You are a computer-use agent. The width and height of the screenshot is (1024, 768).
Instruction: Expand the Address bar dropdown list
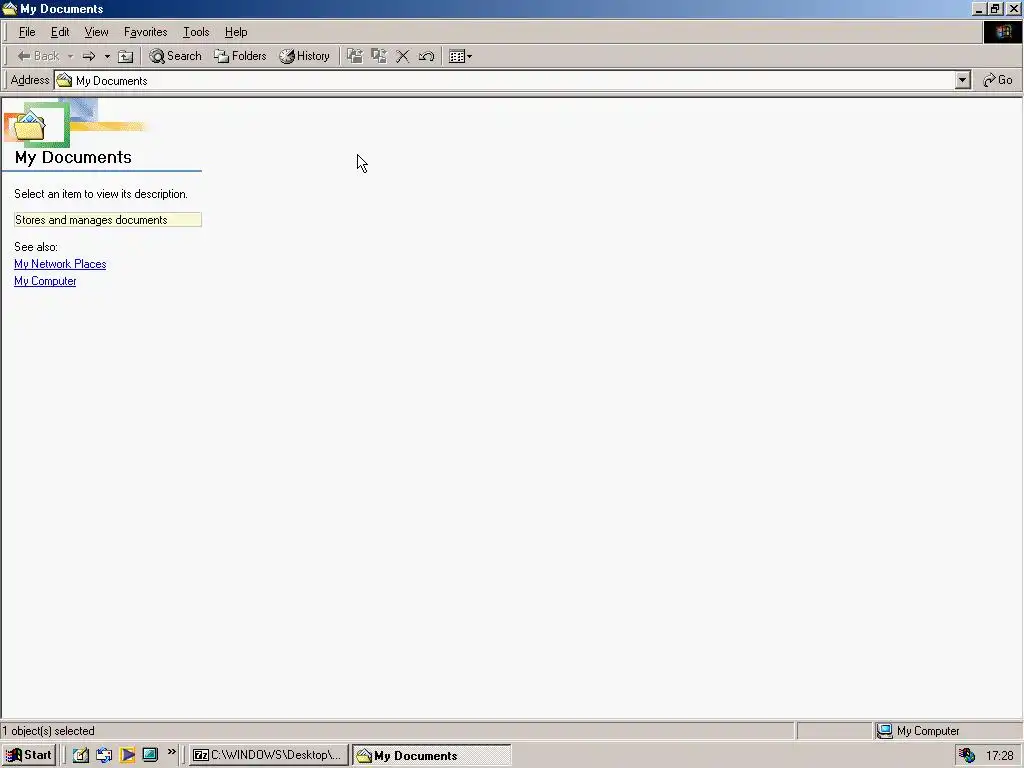(963, 80)
